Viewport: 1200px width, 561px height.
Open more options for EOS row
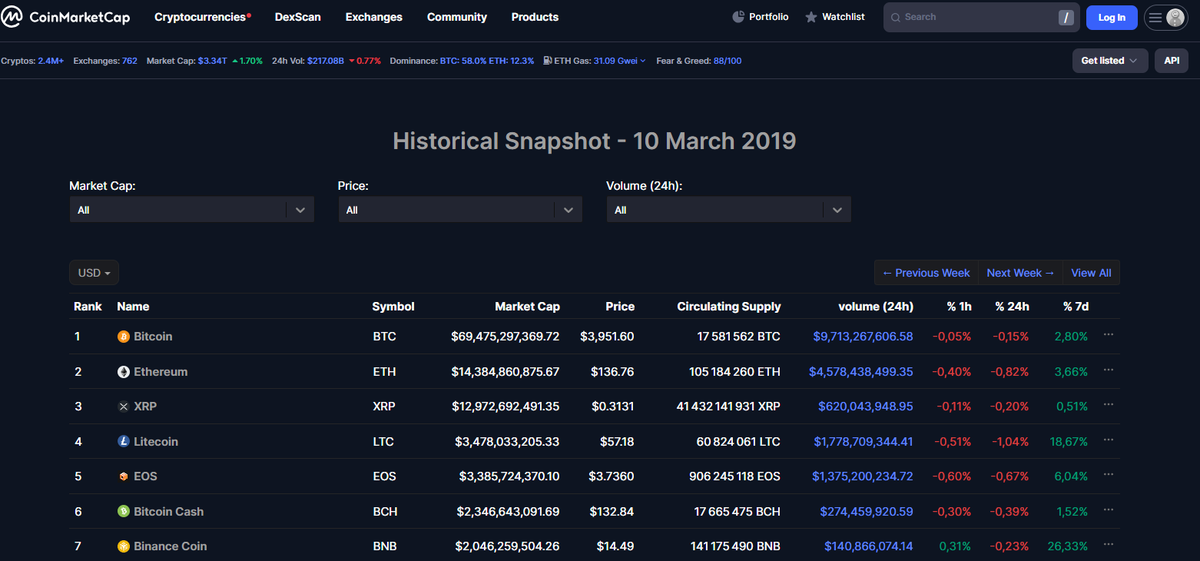1108,476
